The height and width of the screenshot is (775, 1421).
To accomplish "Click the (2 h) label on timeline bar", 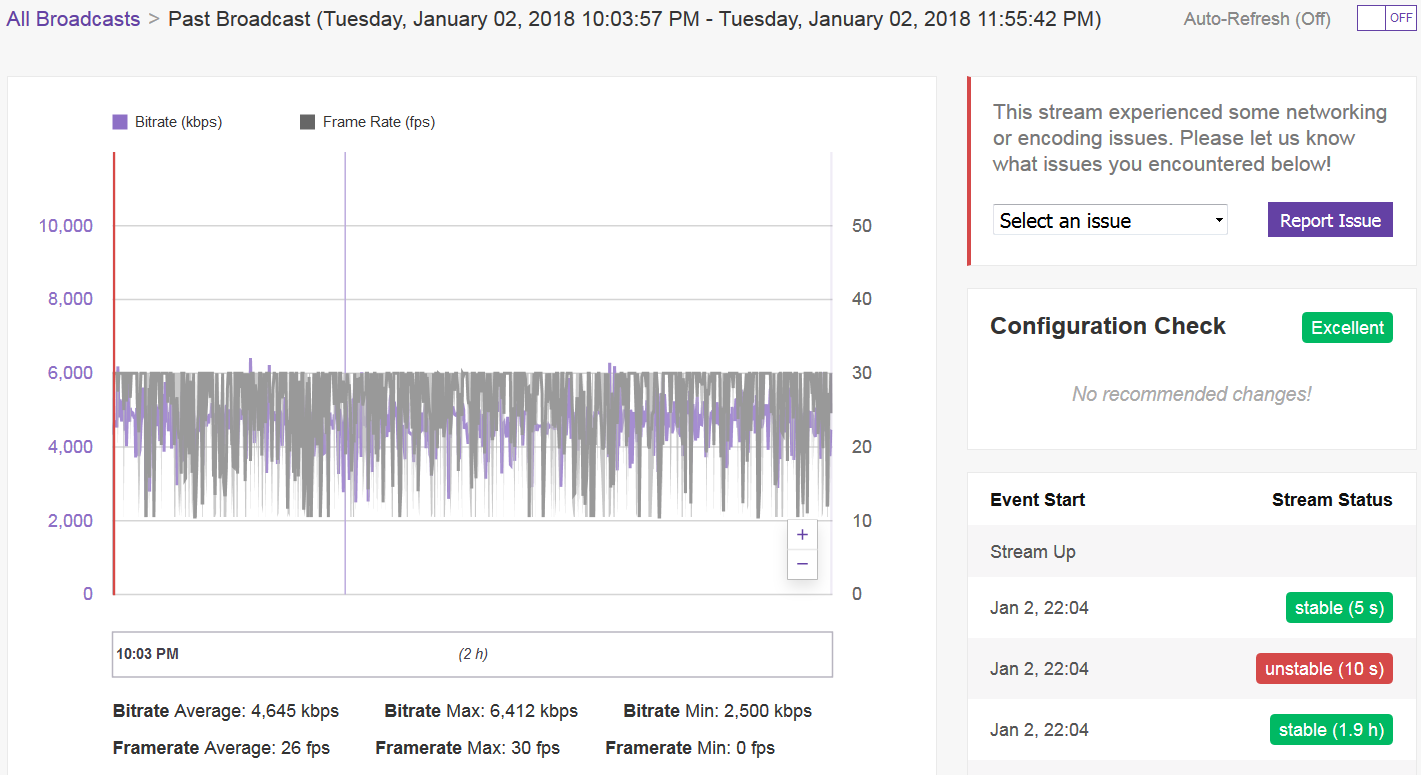I will pyautogui.click(x=473, y=654).
